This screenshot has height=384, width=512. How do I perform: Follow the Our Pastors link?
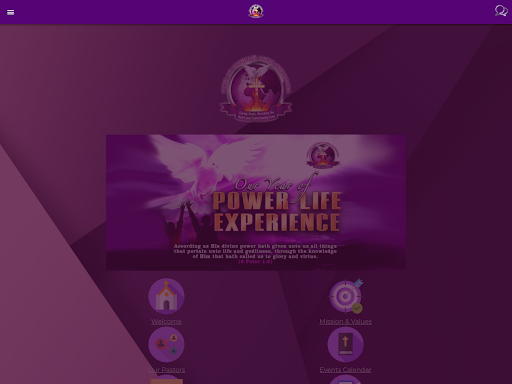pos(166,370)
